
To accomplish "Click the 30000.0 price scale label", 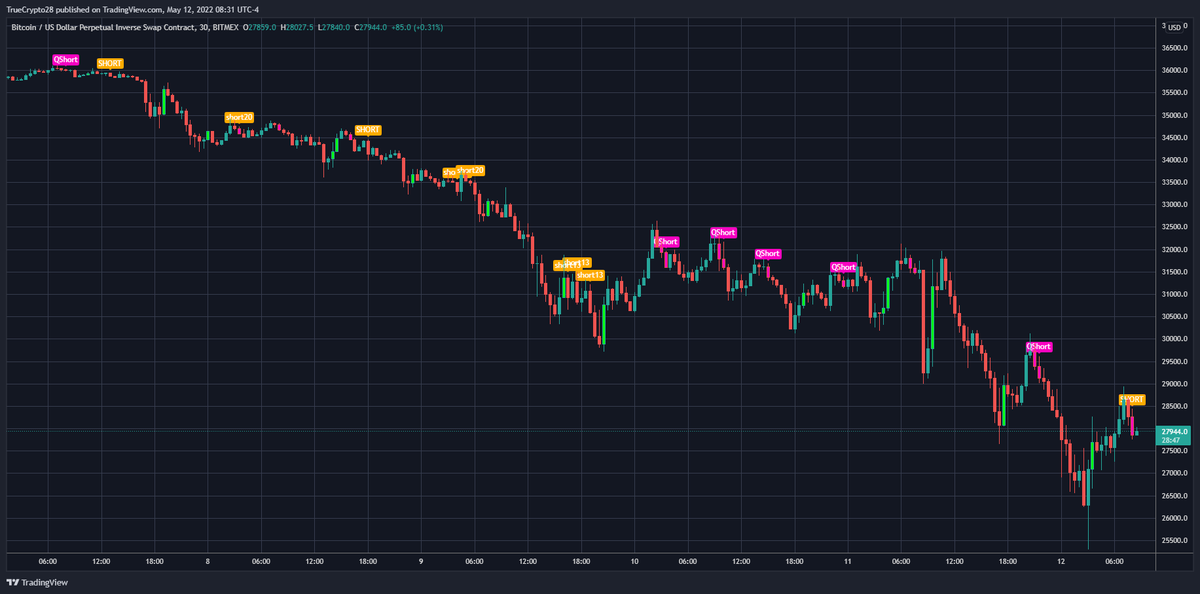I will pos(1174,339).
